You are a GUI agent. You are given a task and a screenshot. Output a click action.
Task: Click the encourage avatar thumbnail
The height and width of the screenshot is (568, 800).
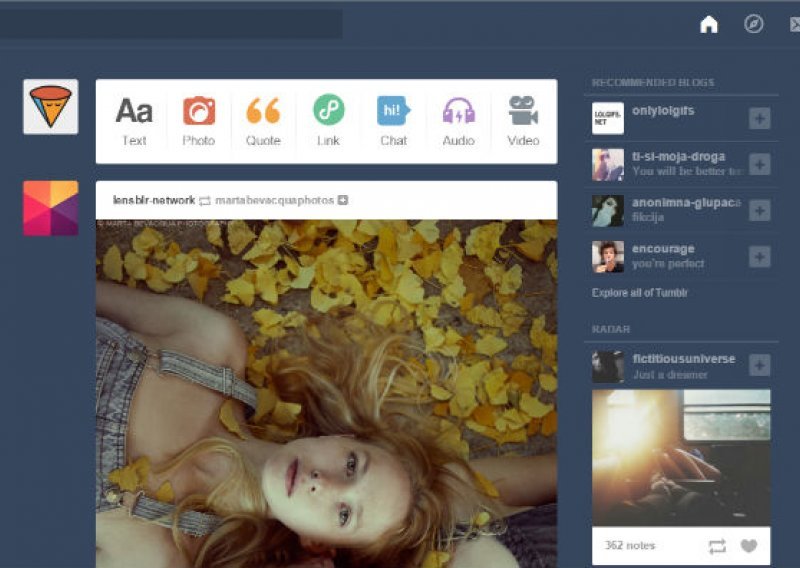608,256
